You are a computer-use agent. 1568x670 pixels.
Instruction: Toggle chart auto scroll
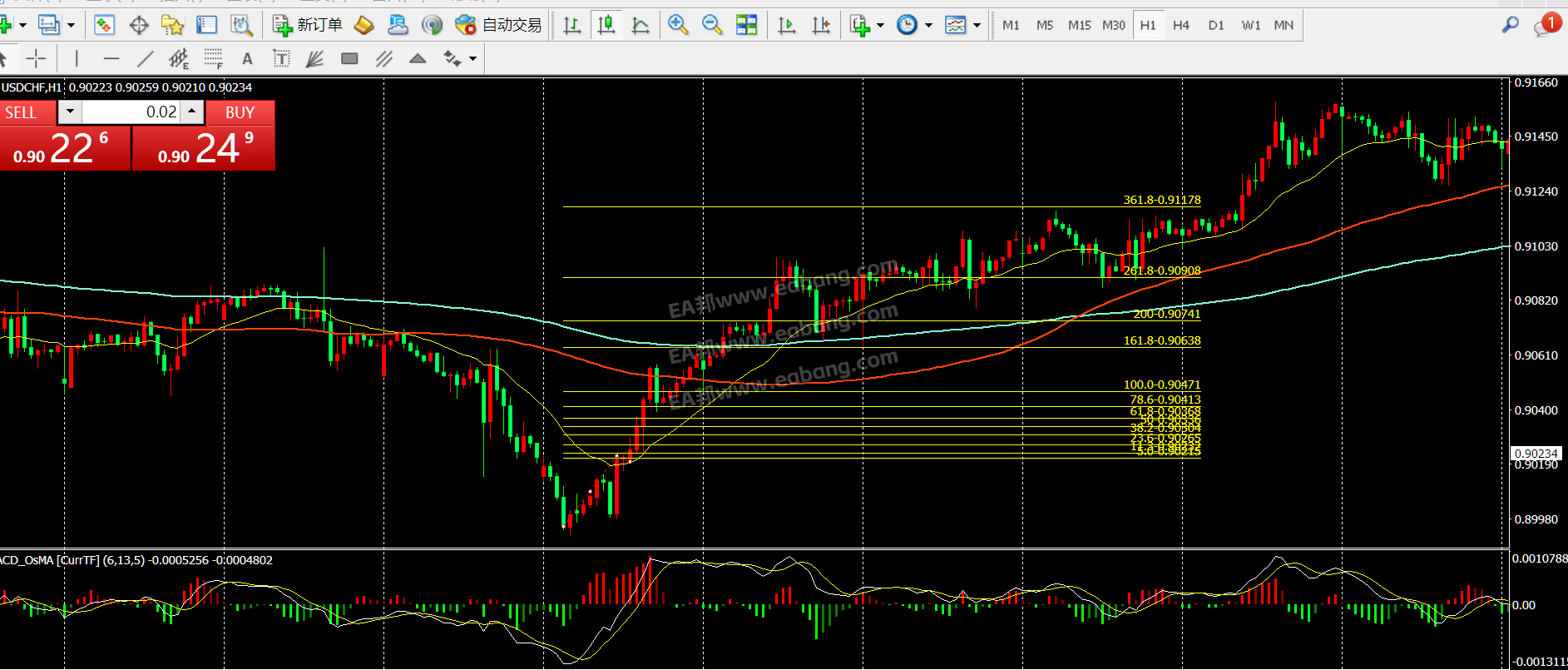tap(787, 25)
